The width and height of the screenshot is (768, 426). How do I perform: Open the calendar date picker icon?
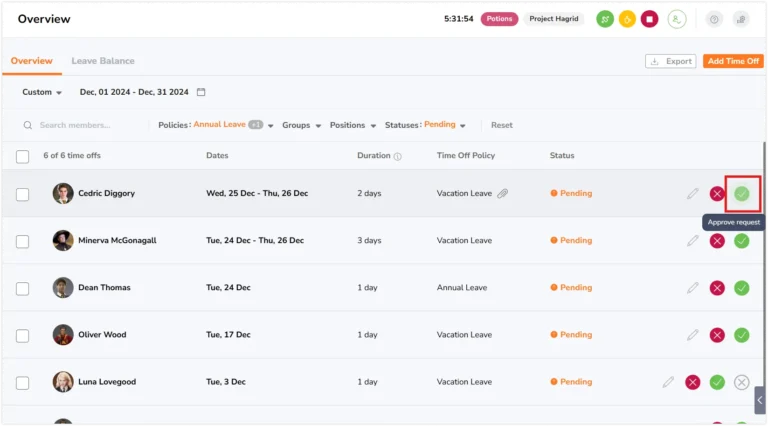point(201,92)
